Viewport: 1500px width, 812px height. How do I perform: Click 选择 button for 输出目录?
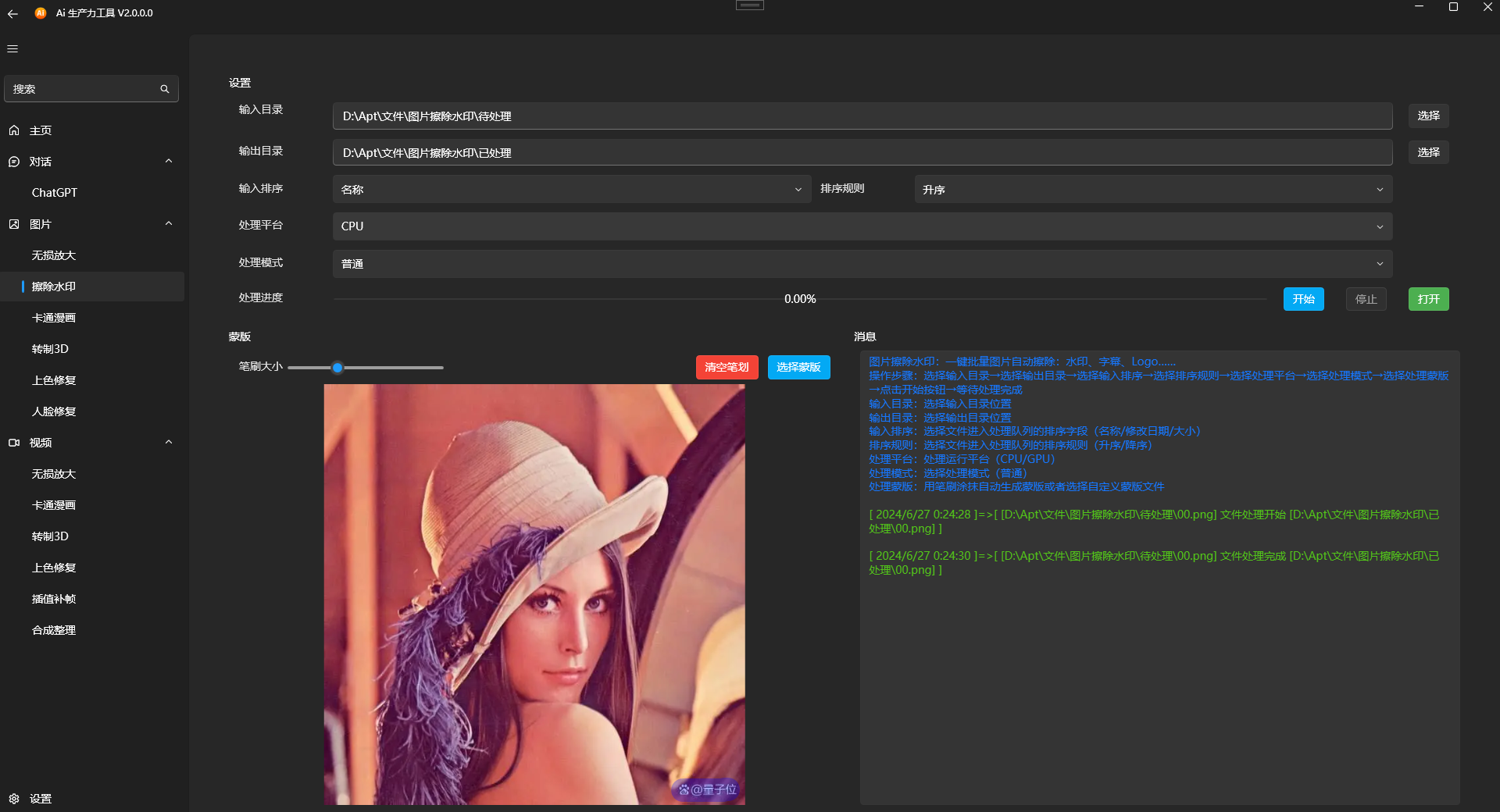tap(1428, 152)
